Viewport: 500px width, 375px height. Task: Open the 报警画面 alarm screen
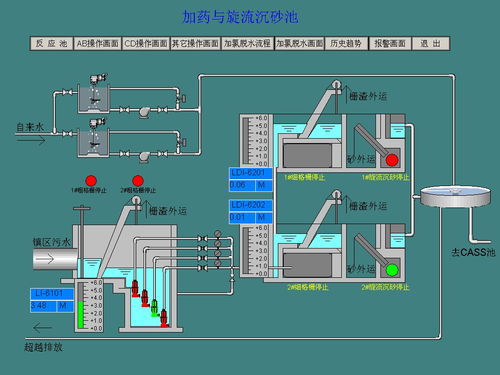[390, 43]
